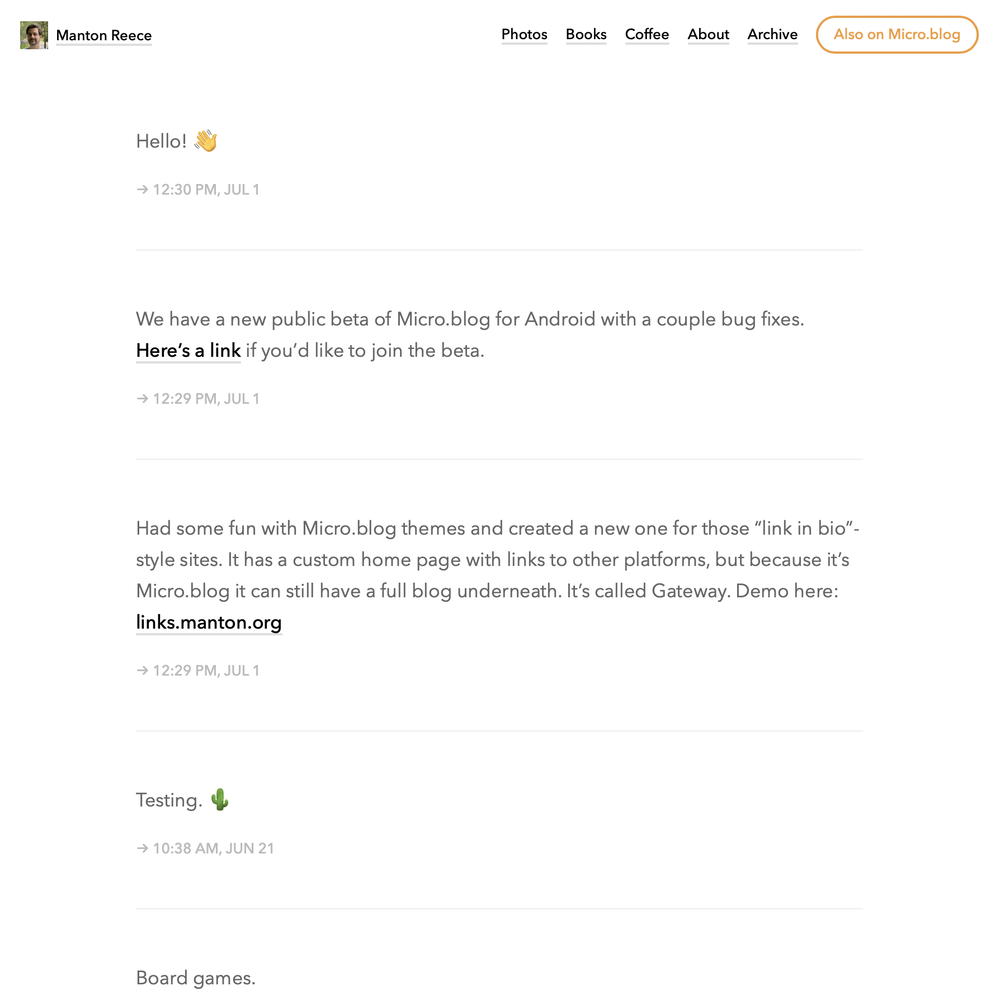Viewport: 1000px width, 1000px height.
Task: Click the cactus emoji after Testing.
Action: coord(220,800)
